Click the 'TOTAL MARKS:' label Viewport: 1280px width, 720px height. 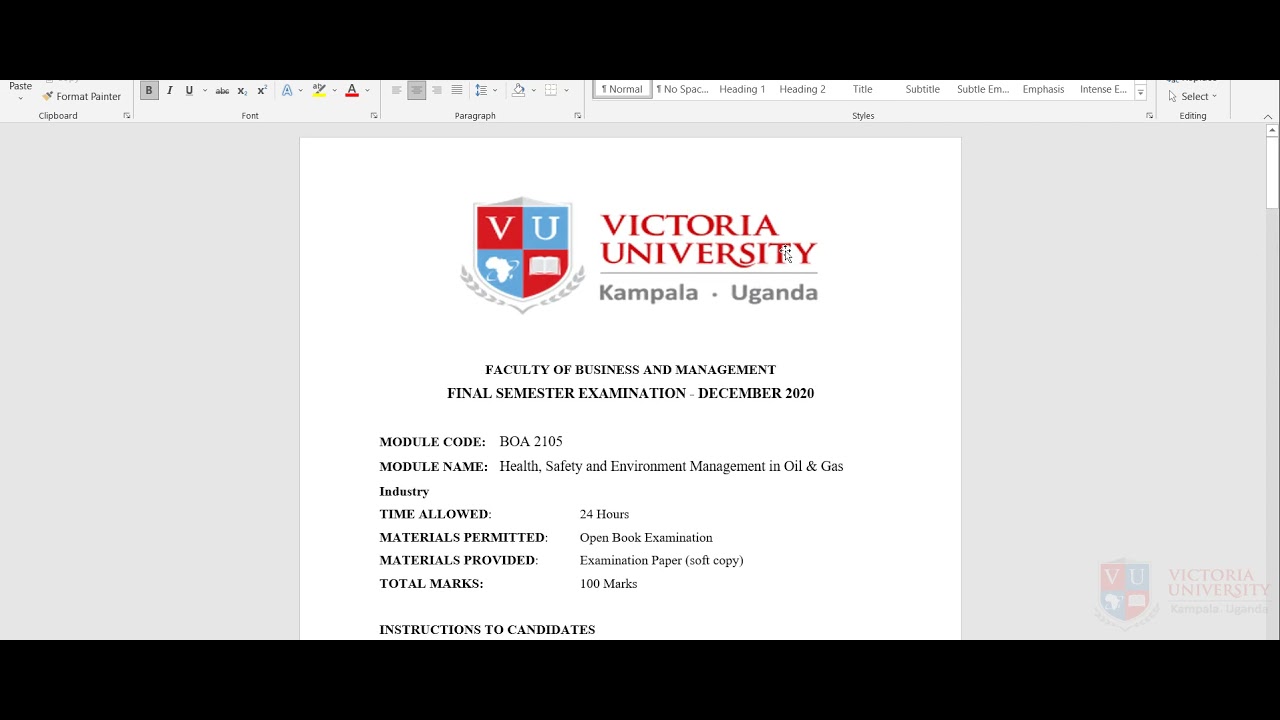(x=431, y=584)
